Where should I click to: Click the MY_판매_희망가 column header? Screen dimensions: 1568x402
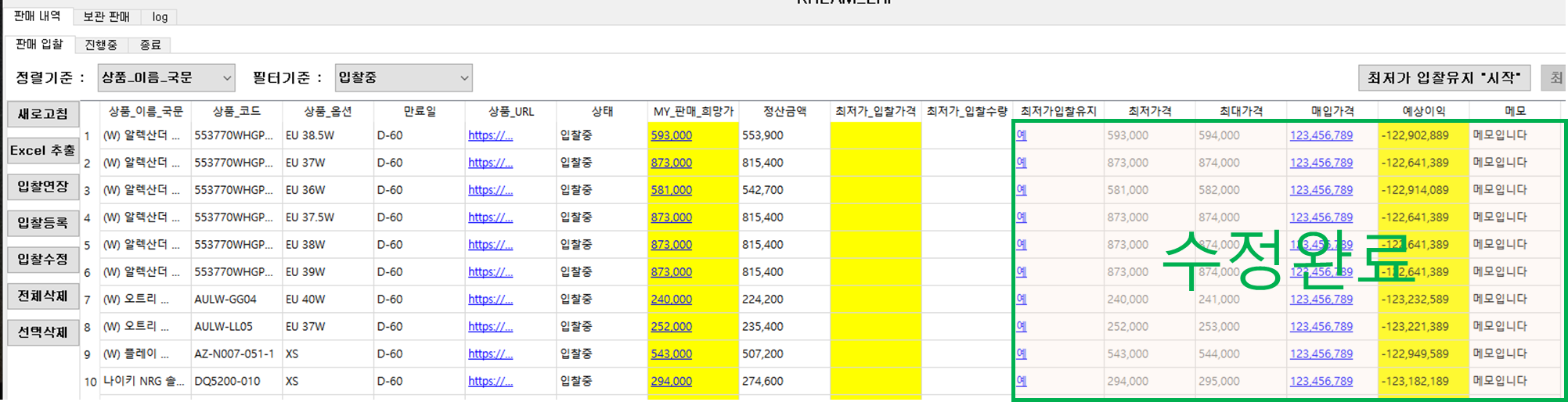pyautogui.click(x=694, y=111)
